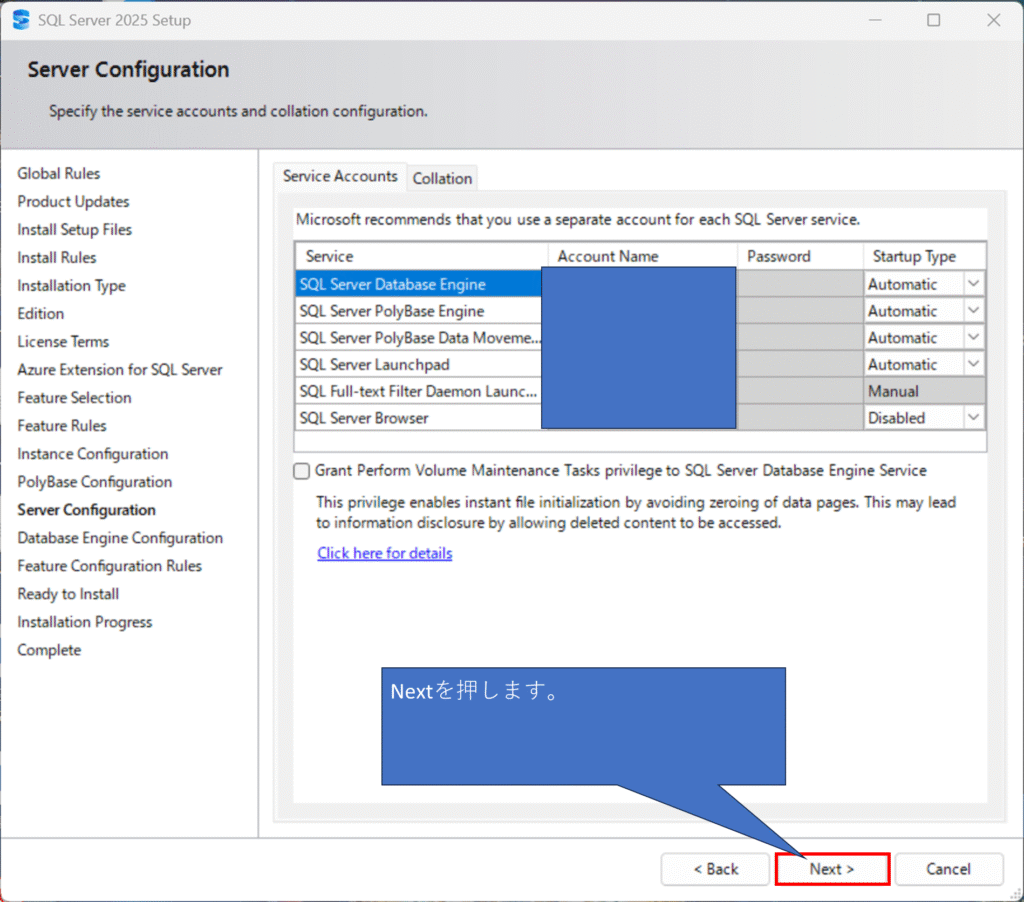Click License Terms in the steps list
The width and height of the screenshot is (1024, 902).
pyautogui.click(x=63, y=342)
